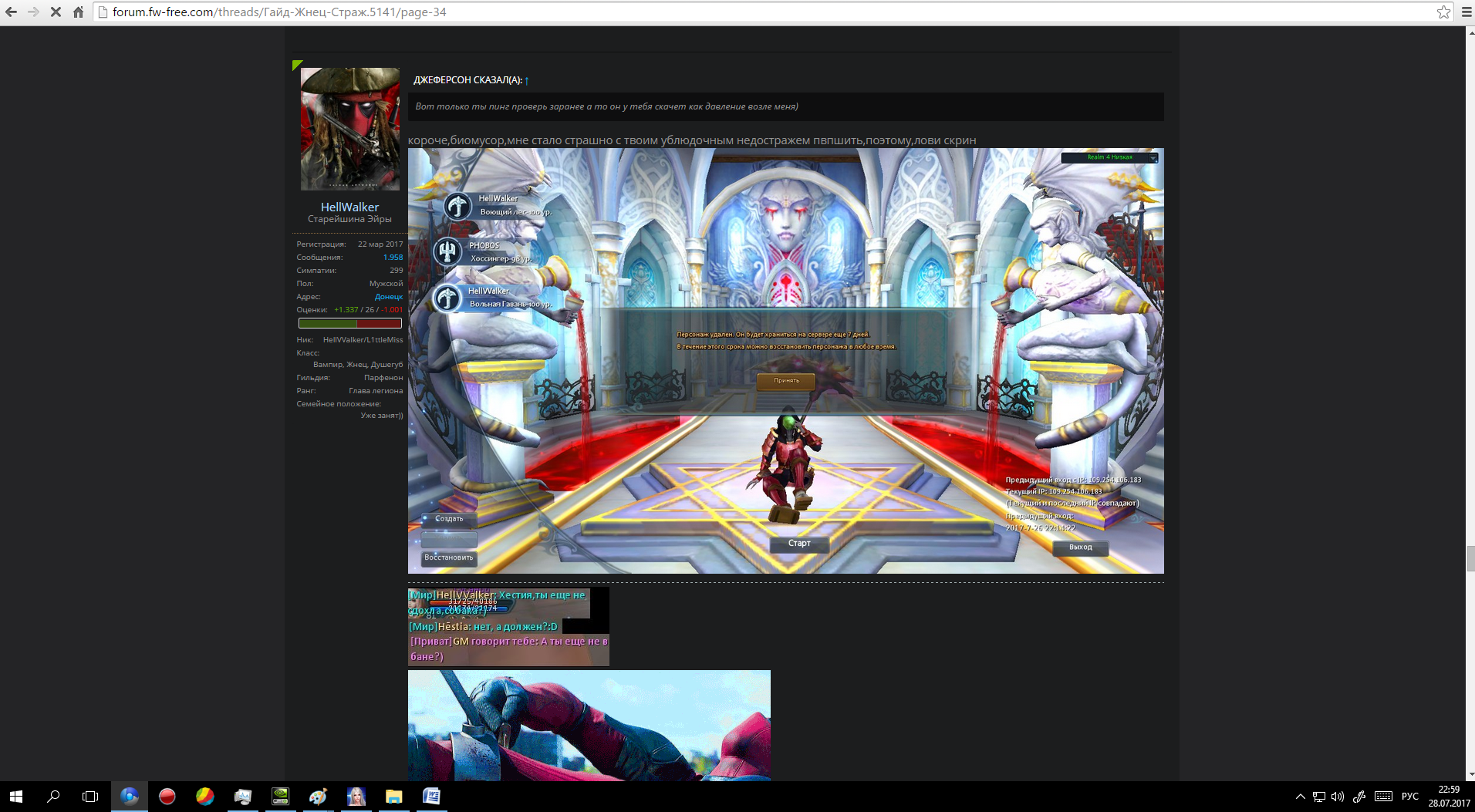
Task: Open File Explorer from the taskbar
Action: [393, 797]
